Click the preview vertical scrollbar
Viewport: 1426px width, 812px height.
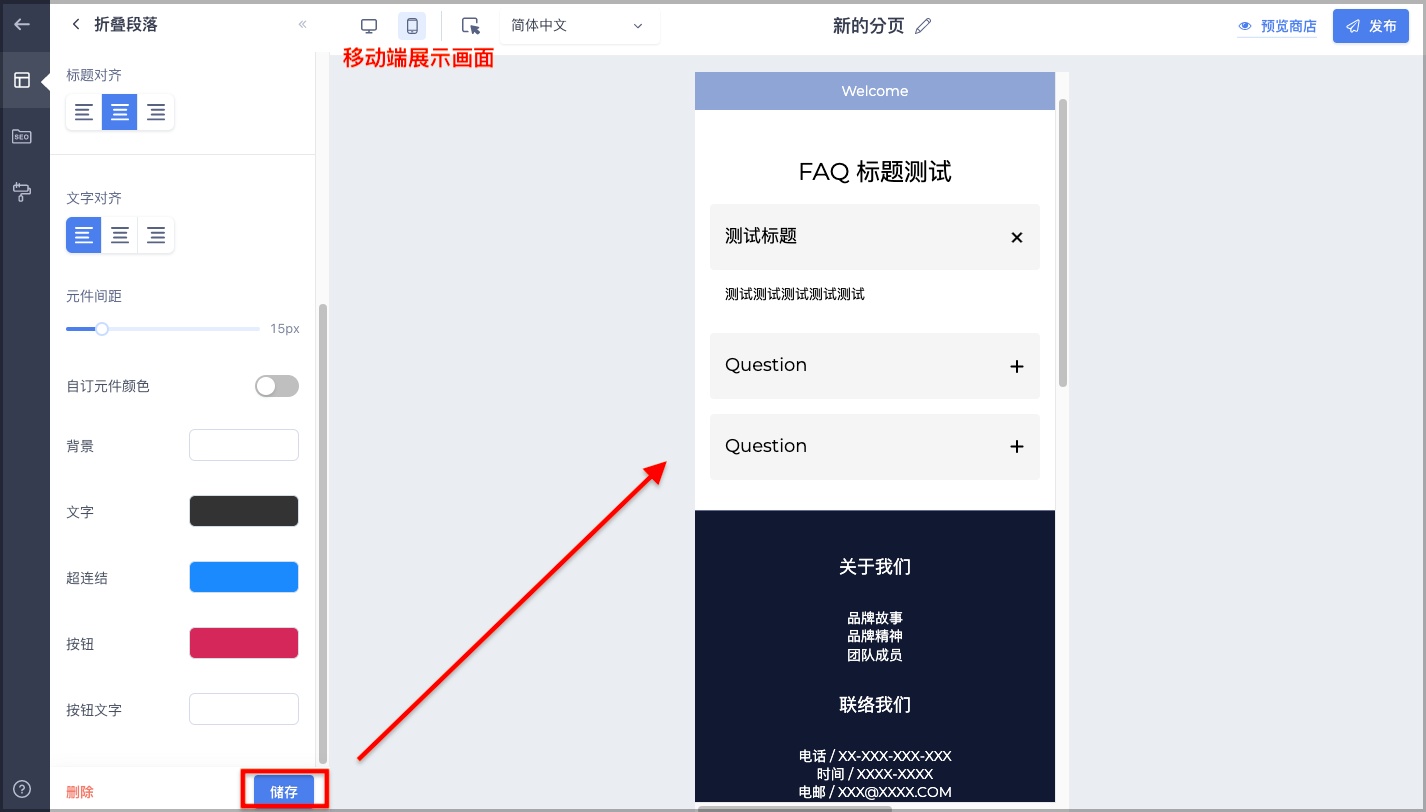pyautogui.click(x=1063, y=243)
